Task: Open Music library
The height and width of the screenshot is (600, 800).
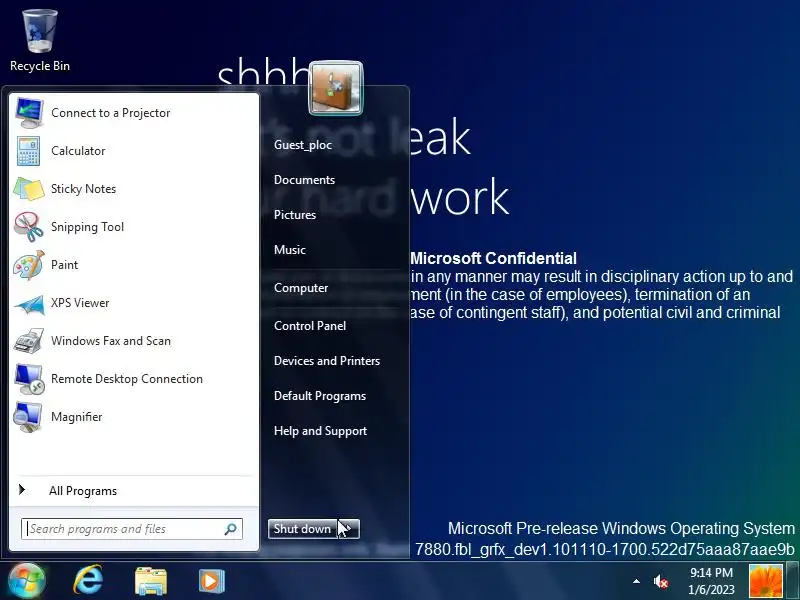Action: 290,250
